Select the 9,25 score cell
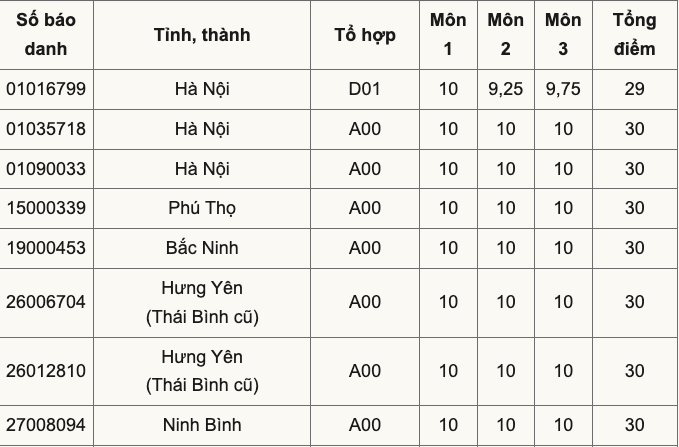Viewport: 679px width, 447px height. 506,89
